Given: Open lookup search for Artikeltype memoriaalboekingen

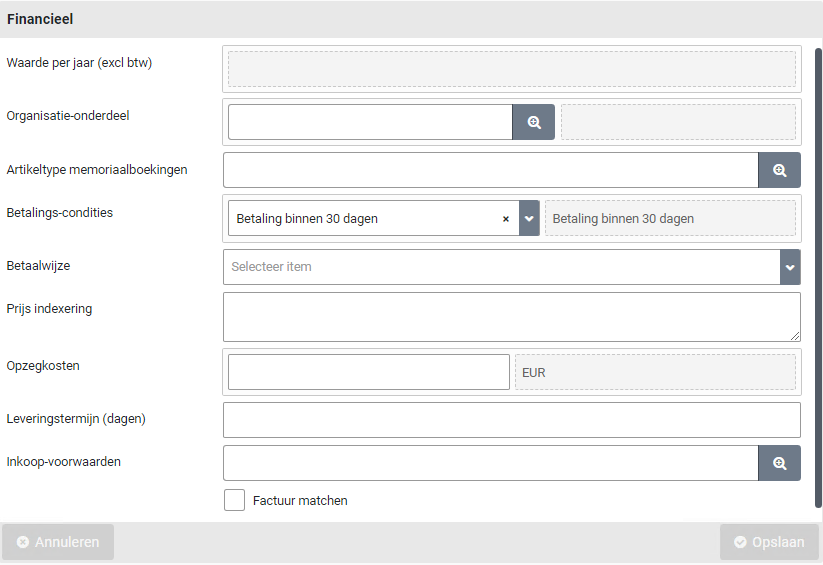Looking at the screenshot, I should (779, 170).
